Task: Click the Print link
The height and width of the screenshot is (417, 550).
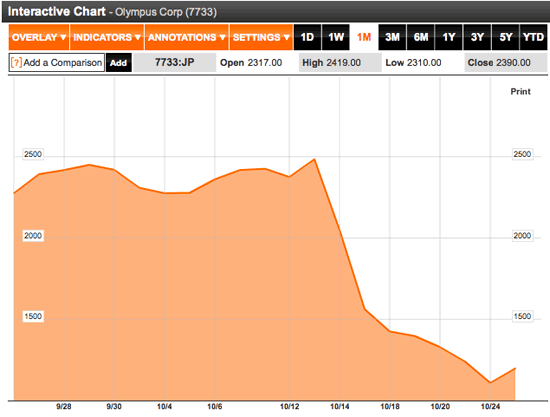Action: click(520, 92)
